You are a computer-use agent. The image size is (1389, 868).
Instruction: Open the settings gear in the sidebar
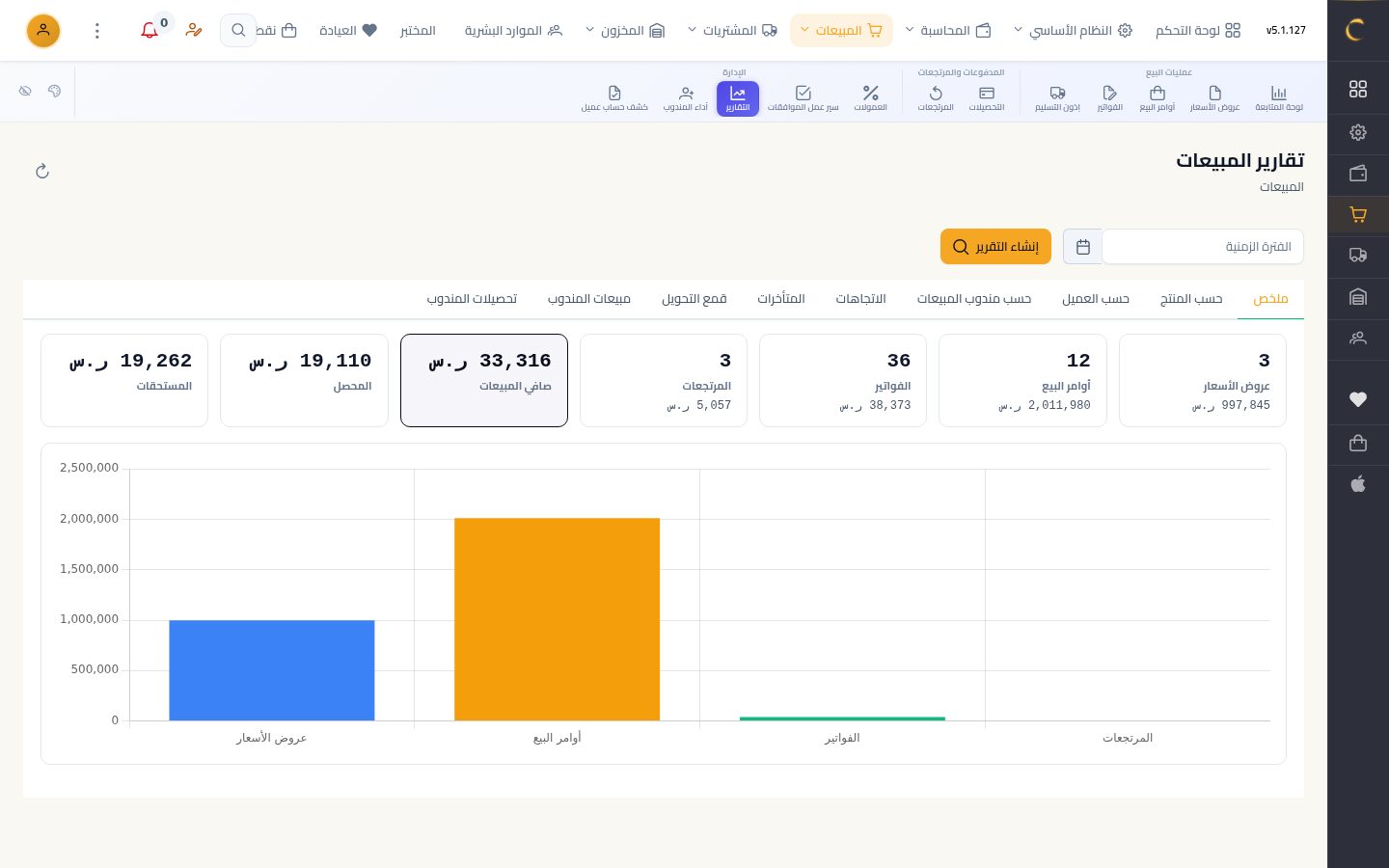[x=1358, y=132]
